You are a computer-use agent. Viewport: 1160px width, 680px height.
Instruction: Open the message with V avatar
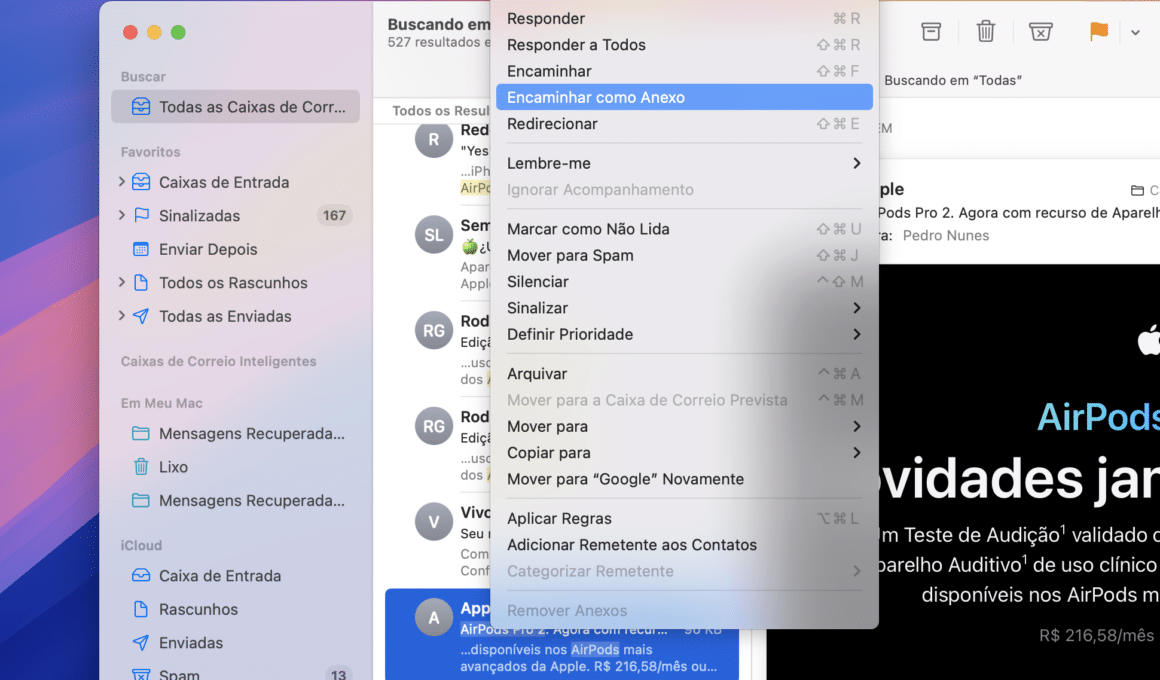[x=434, y=522]
